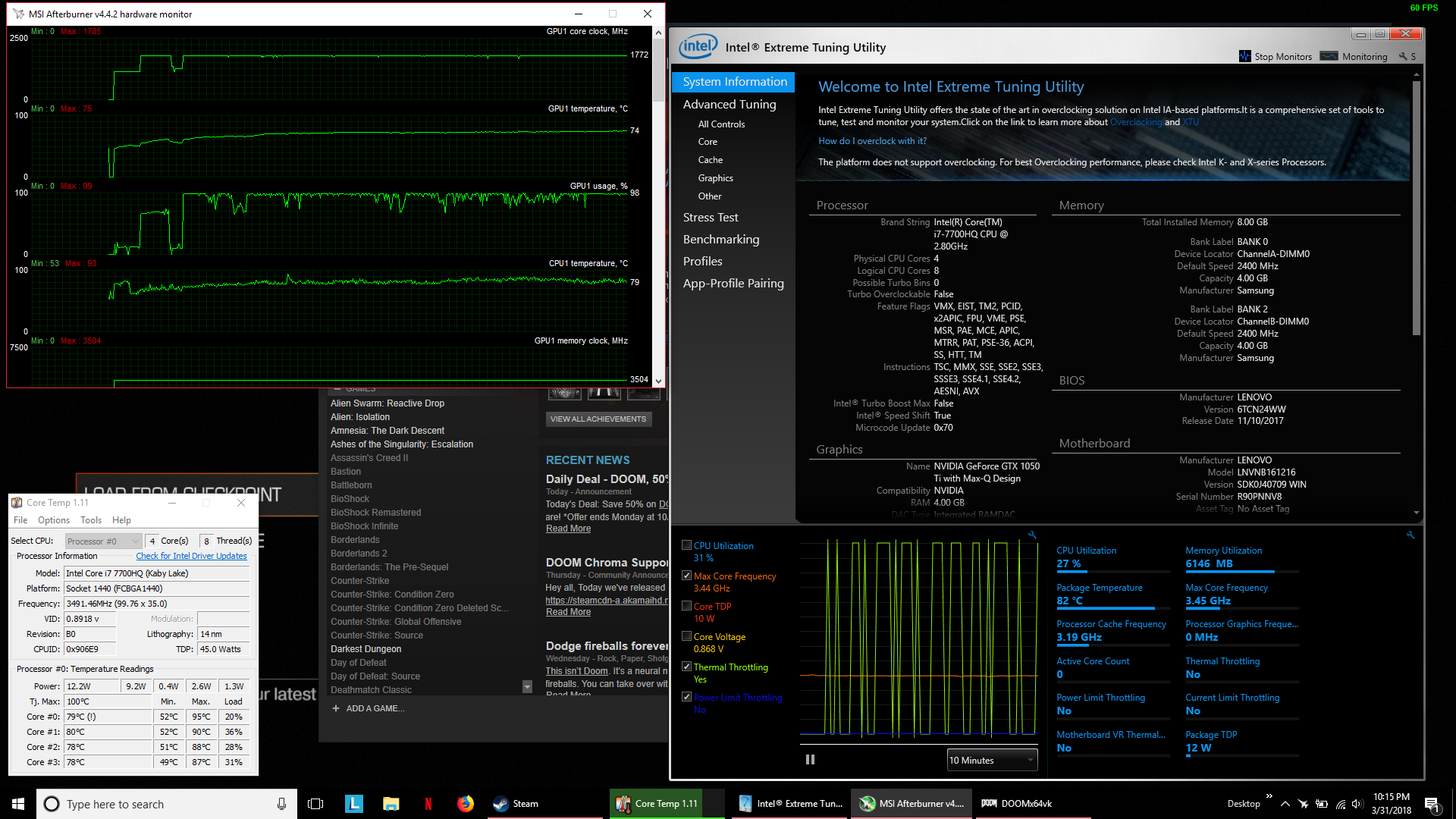The height and width of the screenshot is (819, 1456).
Task: Open the Options menu in Core Temp
Action: 53,520
